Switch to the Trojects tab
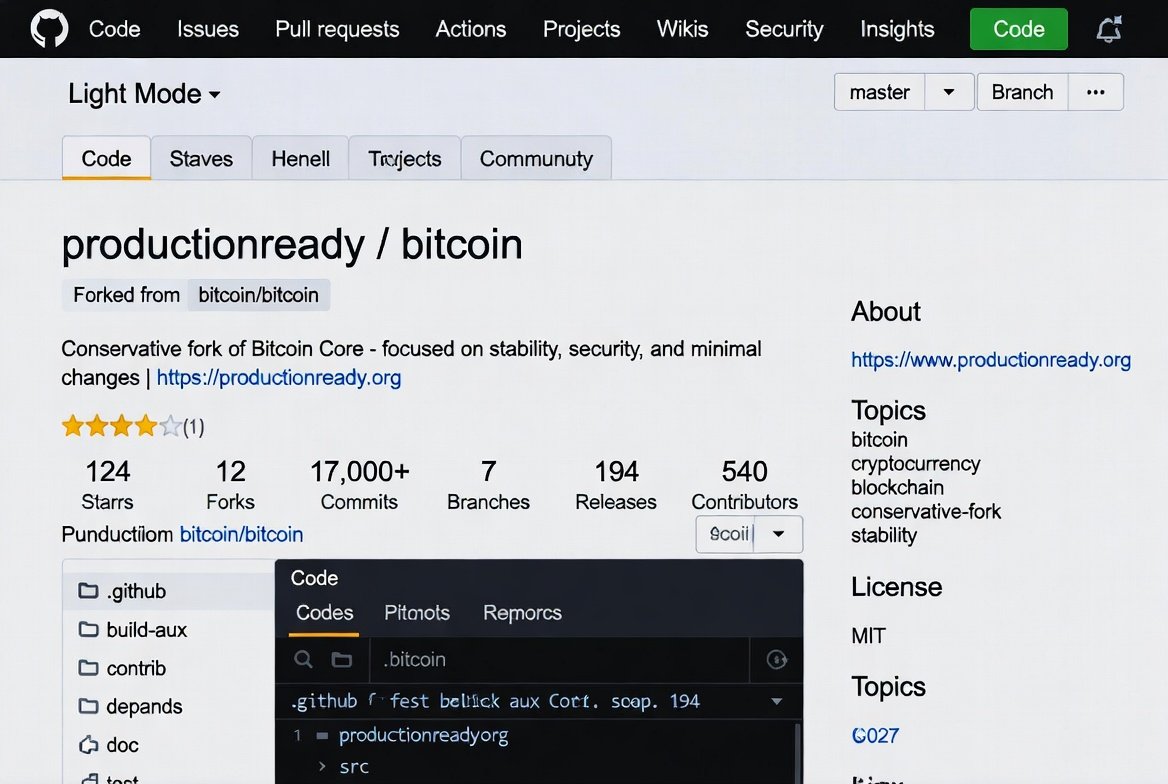Viewport: 1168px width, 784px height. (x=404, y=158)
